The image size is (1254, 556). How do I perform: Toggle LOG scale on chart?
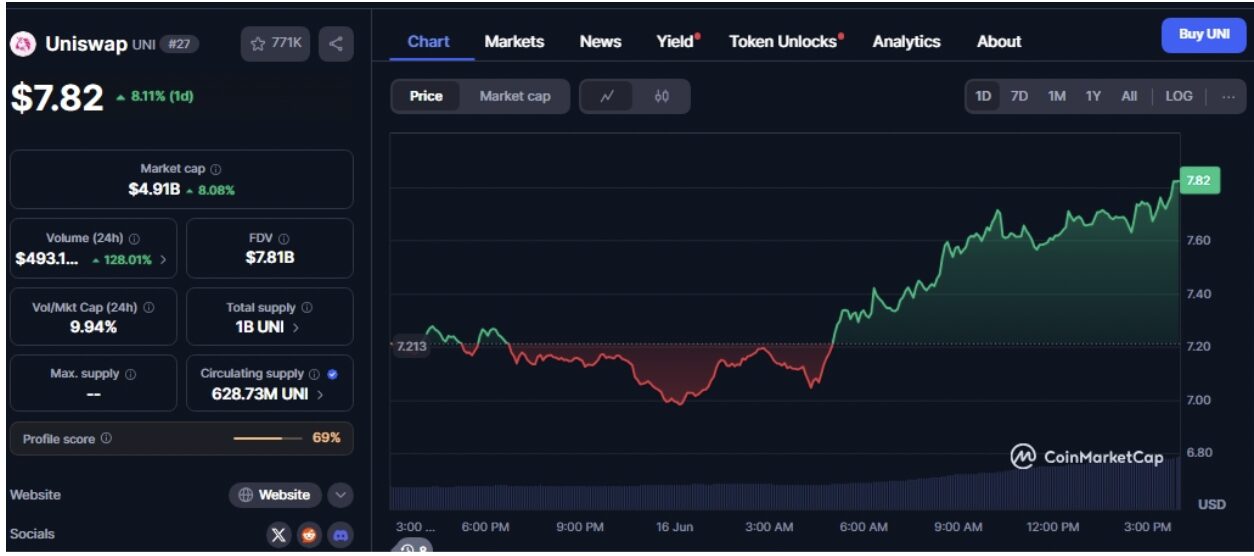click(x=1179, y=96)
